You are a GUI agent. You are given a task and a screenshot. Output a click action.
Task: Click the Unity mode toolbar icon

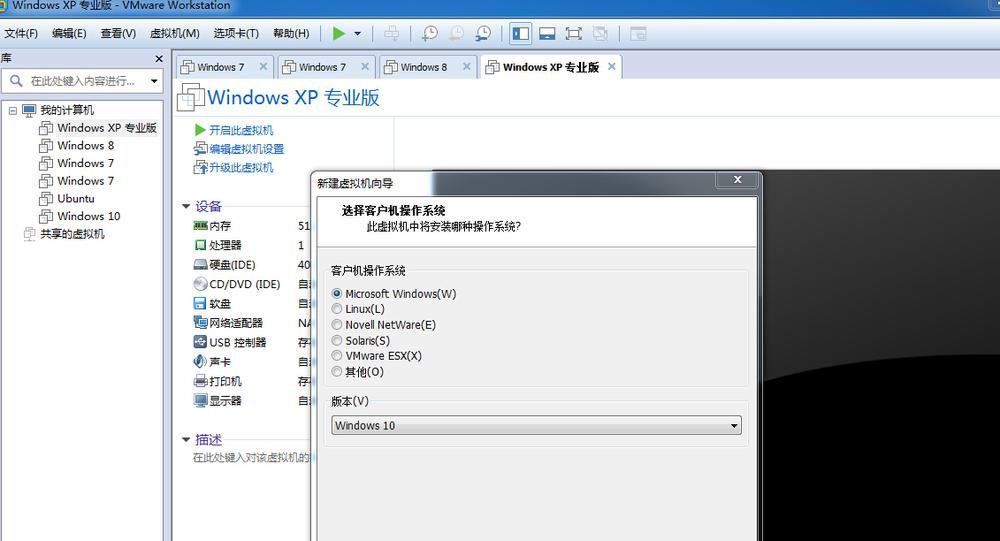[600, 33]
